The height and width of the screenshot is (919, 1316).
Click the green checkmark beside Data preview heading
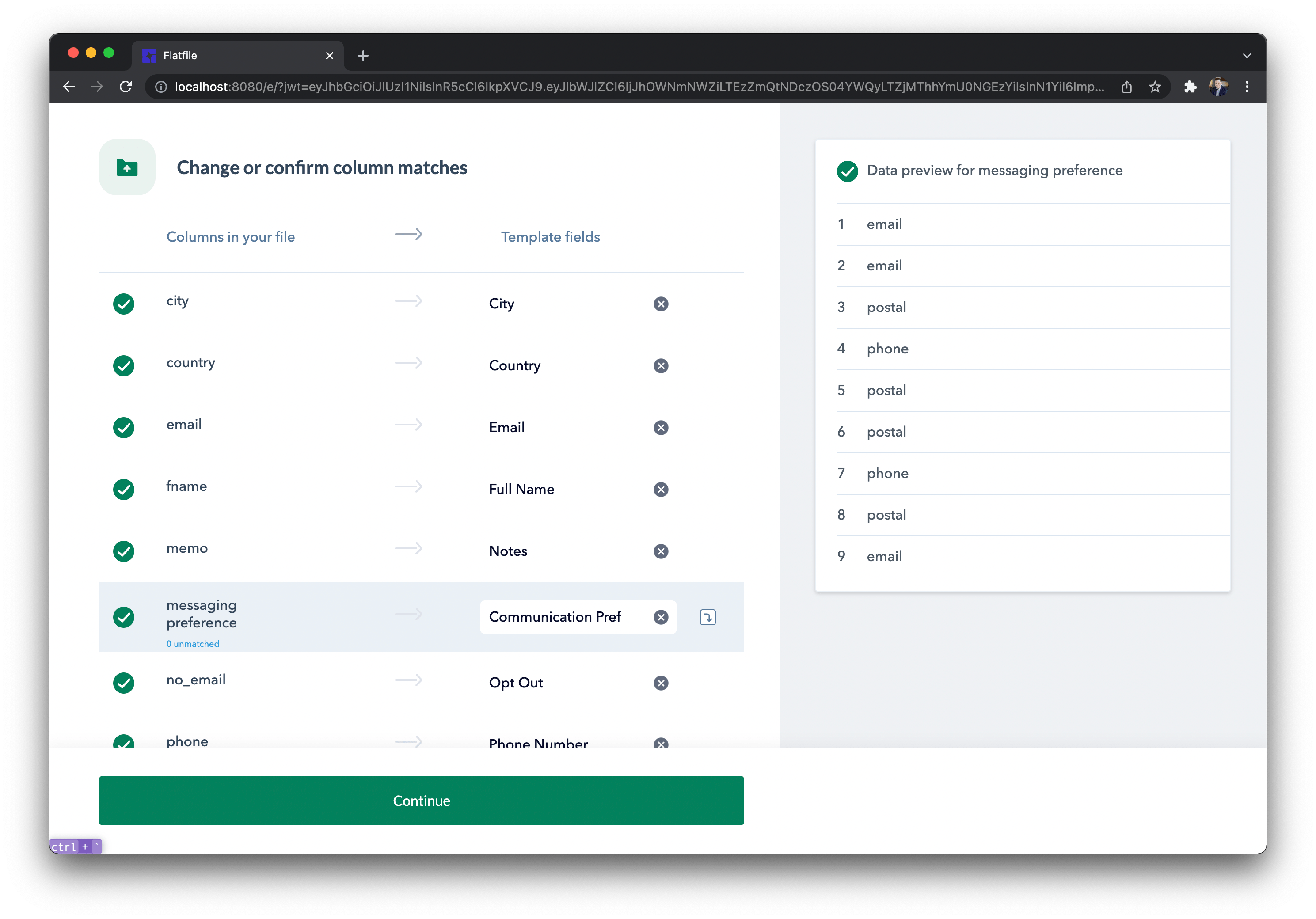[x=847, y=171]
